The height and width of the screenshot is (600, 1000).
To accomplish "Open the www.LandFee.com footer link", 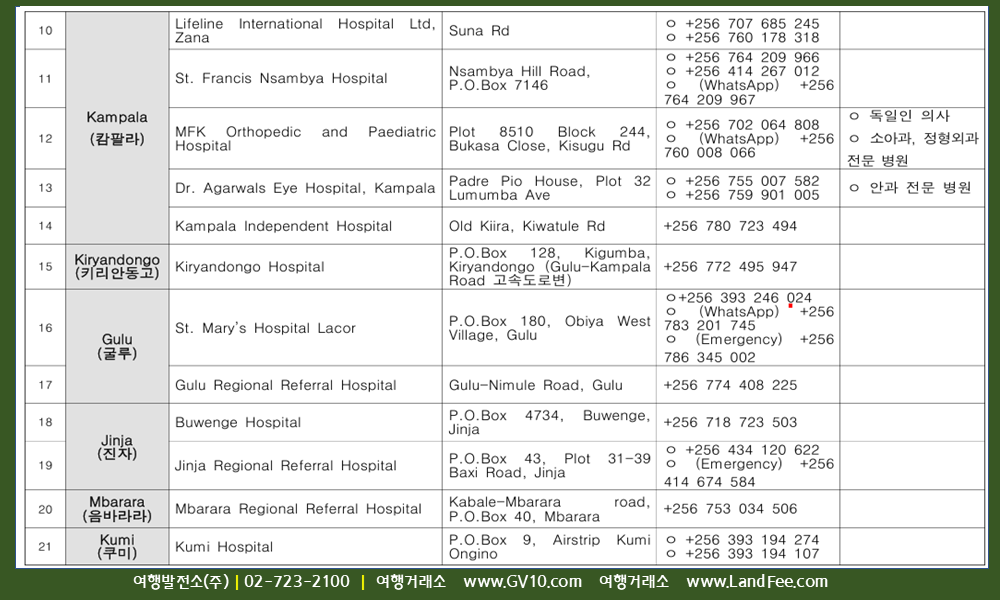I will pyautogui.click(x=756, y=582).
